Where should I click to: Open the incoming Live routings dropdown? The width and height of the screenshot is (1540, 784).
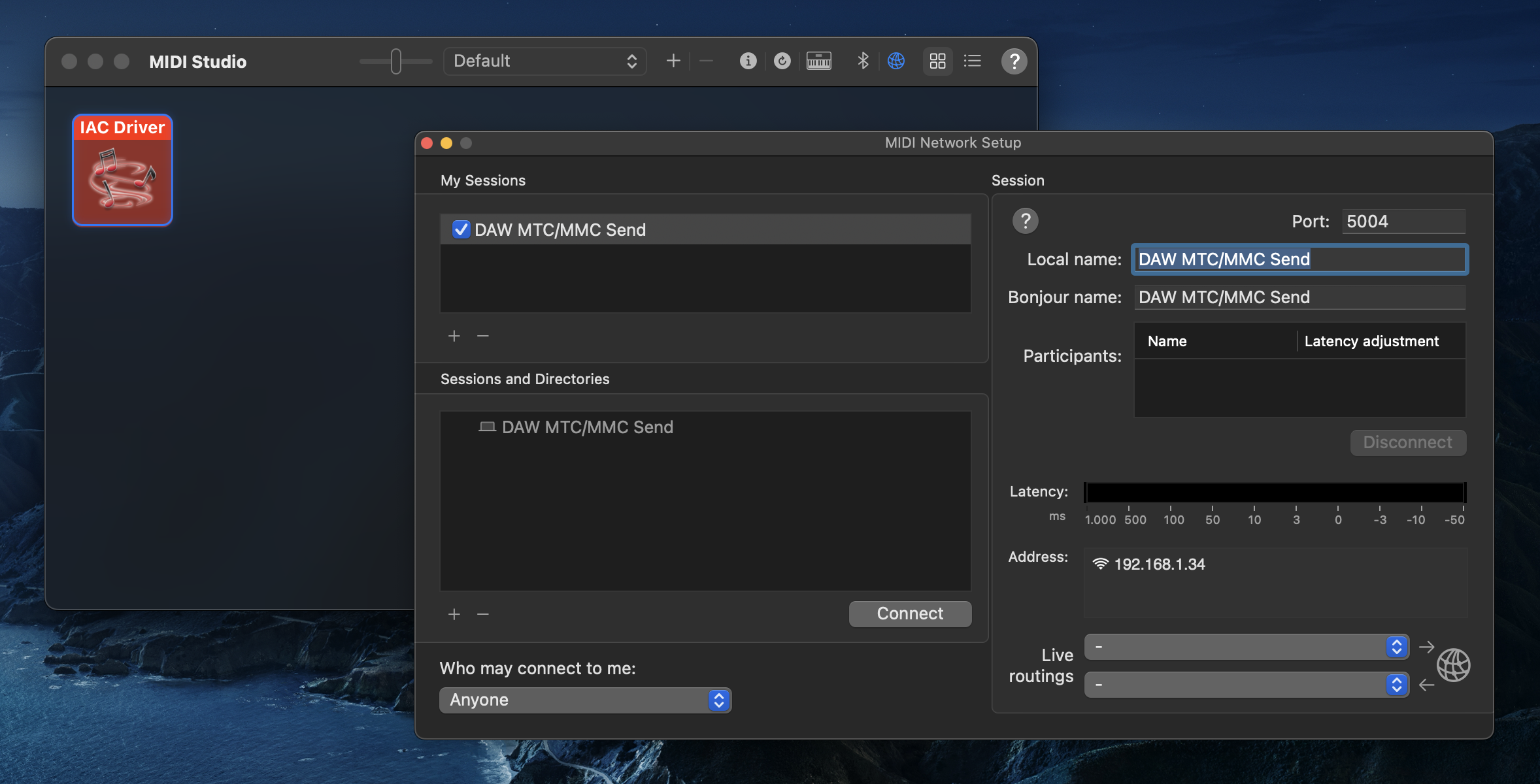tap(1246, 685)
